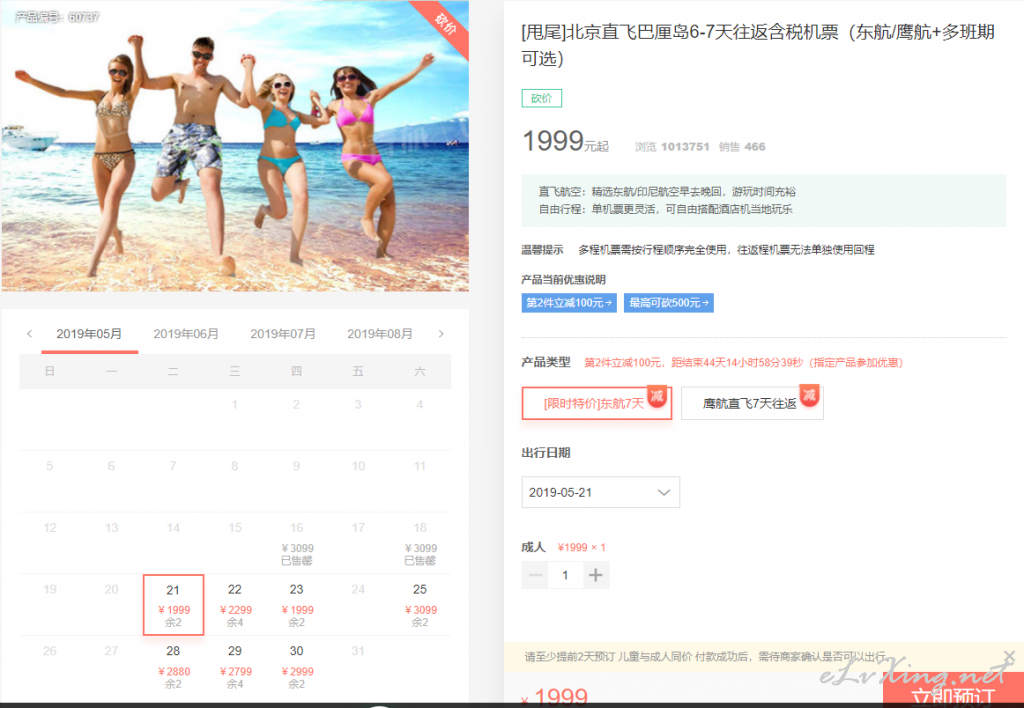This screenshot has height=708, width=1024.
Task: Switch to 2019年07月 calendar tab
Action: (x=283, y=334)
